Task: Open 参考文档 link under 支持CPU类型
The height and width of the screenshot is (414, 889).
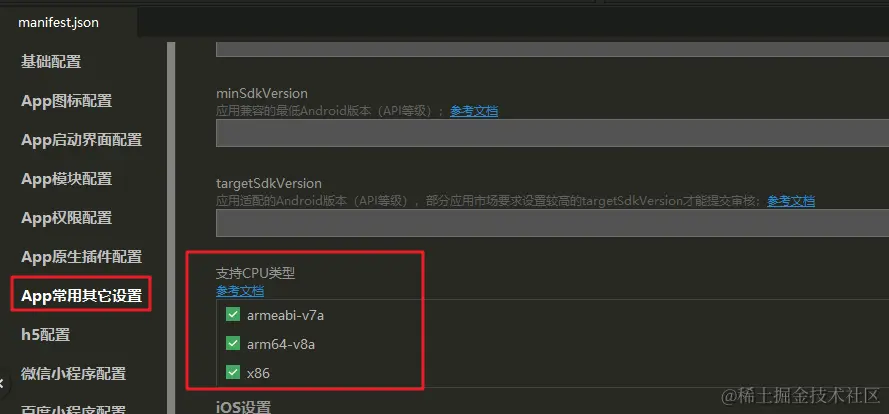Action: click(240, 292)
